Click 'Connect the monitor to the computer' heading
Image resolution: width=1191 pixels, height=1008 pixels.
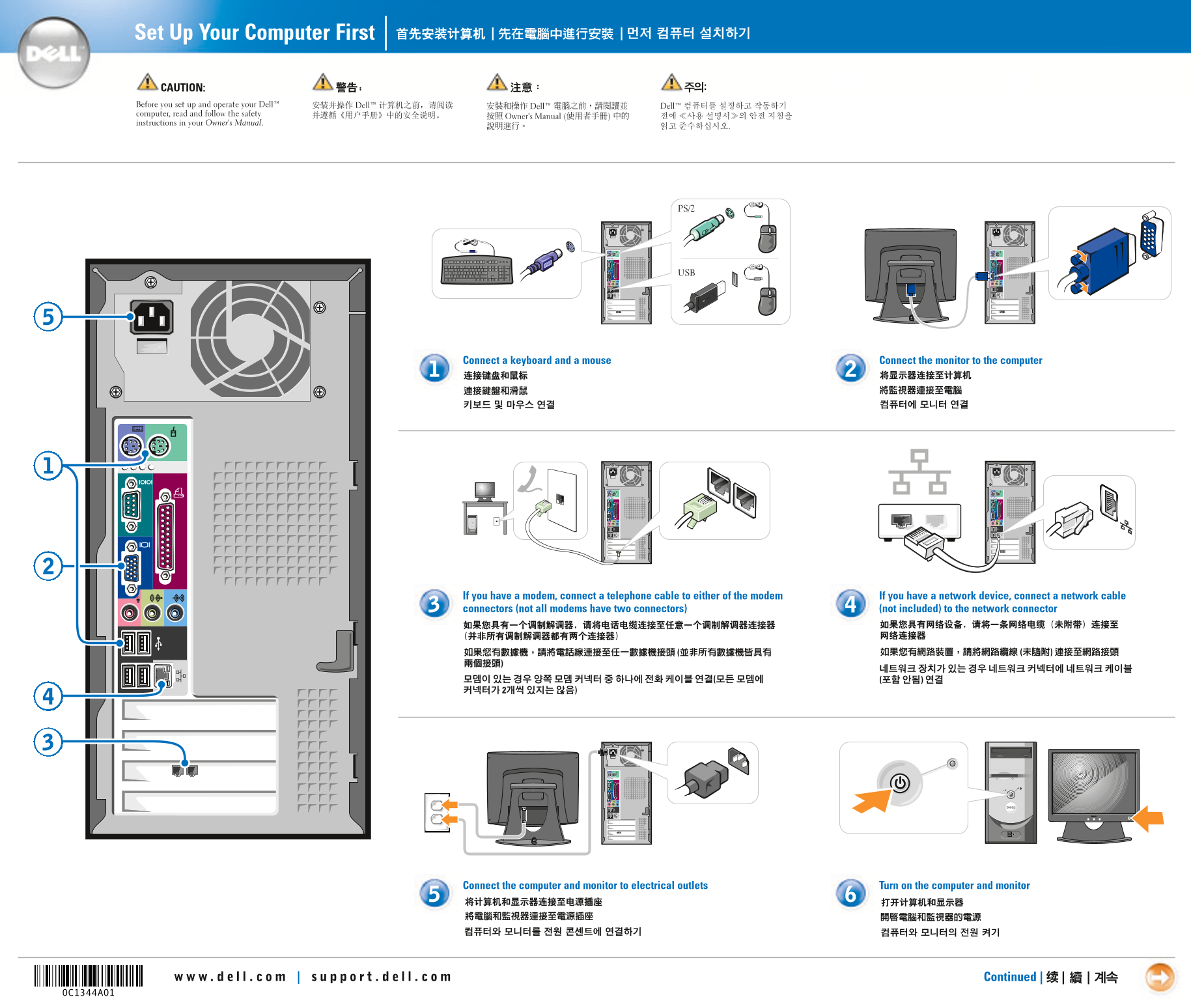(960, 360)
